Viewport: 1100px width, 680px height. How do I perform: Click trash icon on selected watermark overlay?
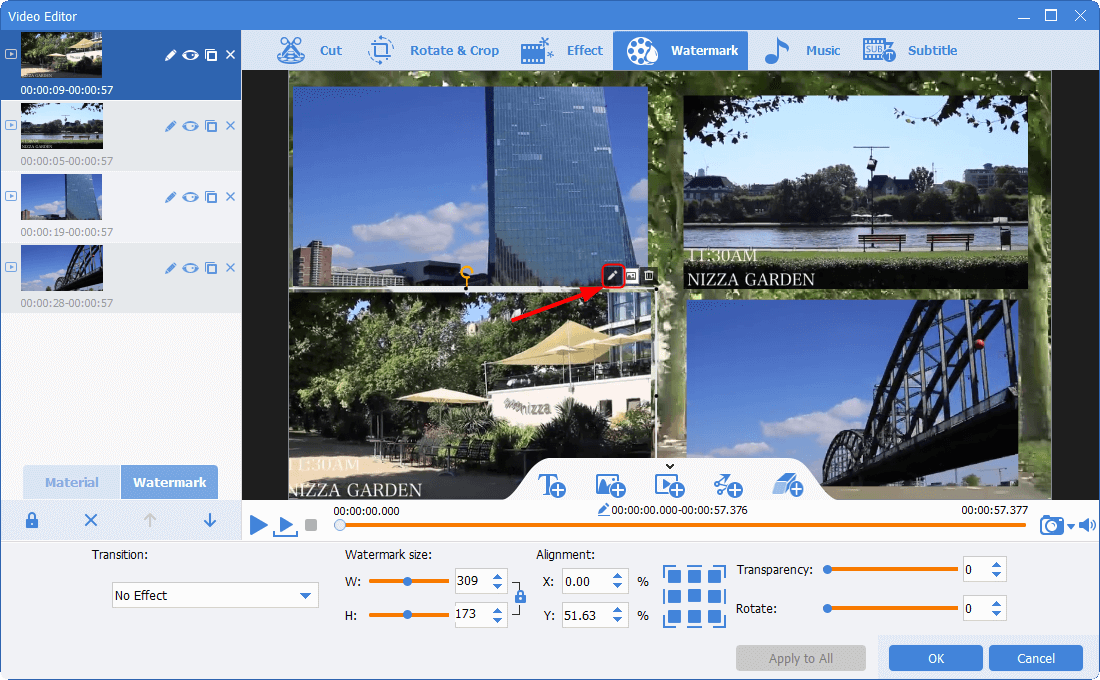click(649, 275)
